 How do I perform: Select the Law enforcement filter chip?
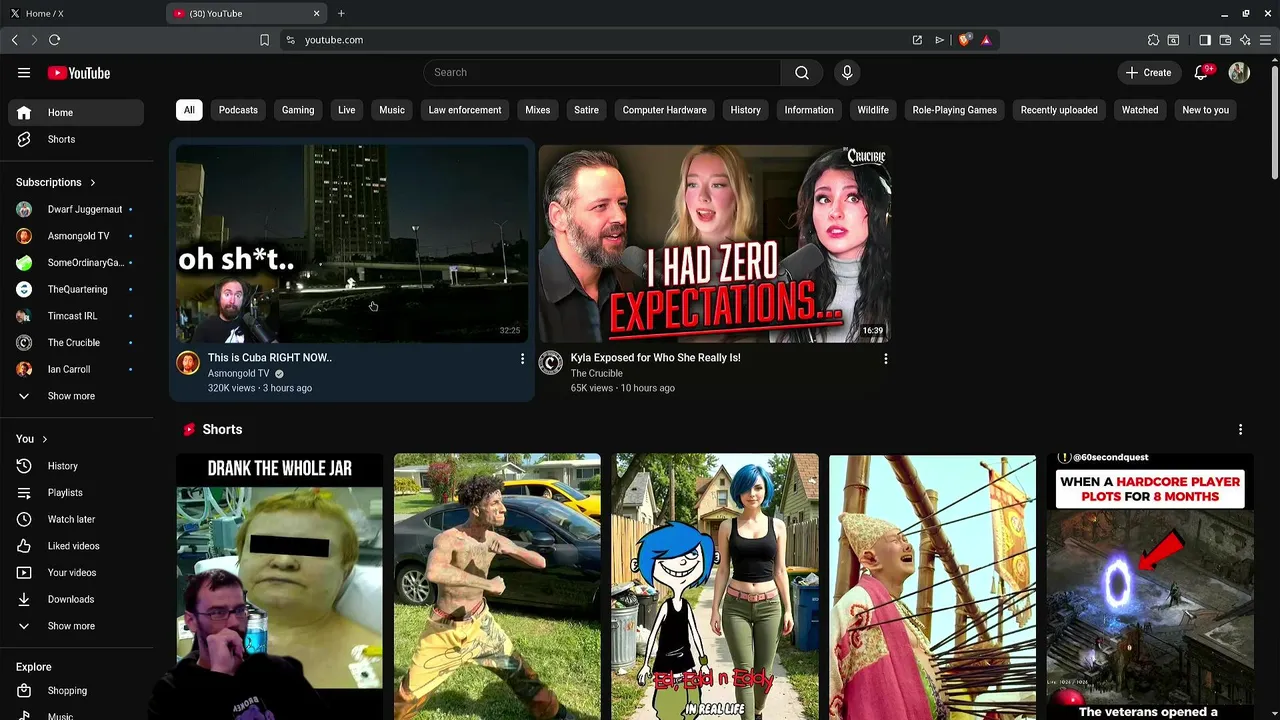(x=465, y=110)
